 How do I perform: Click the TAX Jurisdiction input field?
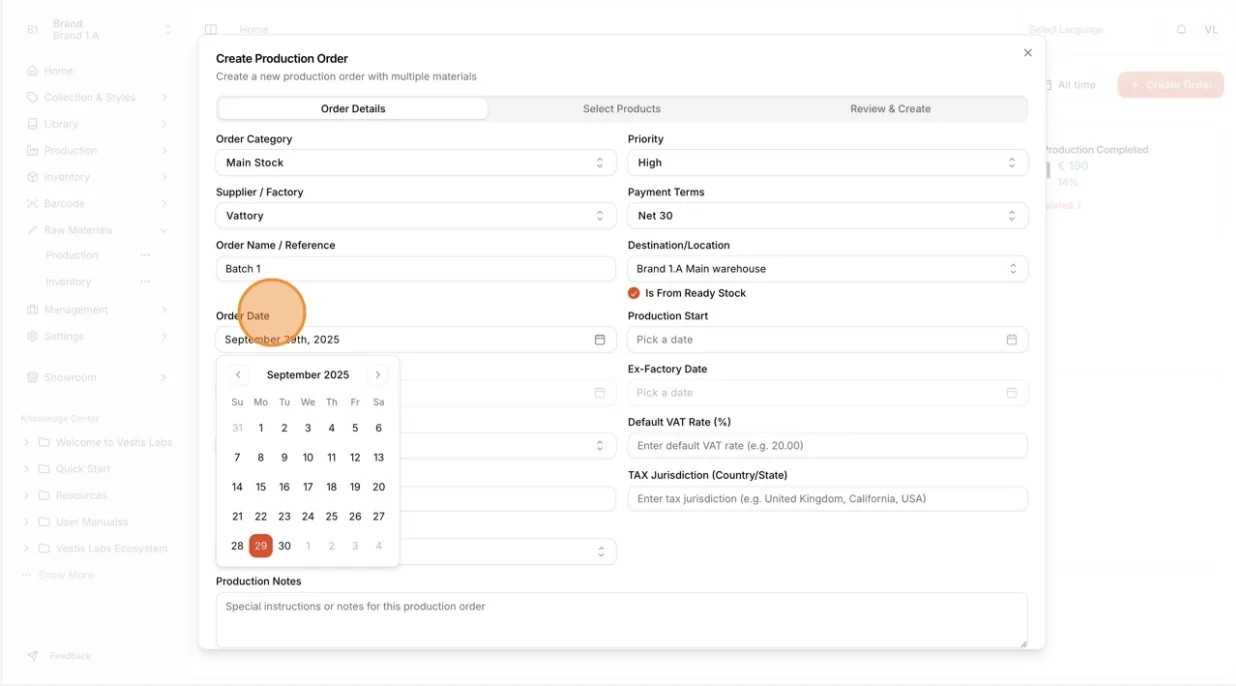828,499
